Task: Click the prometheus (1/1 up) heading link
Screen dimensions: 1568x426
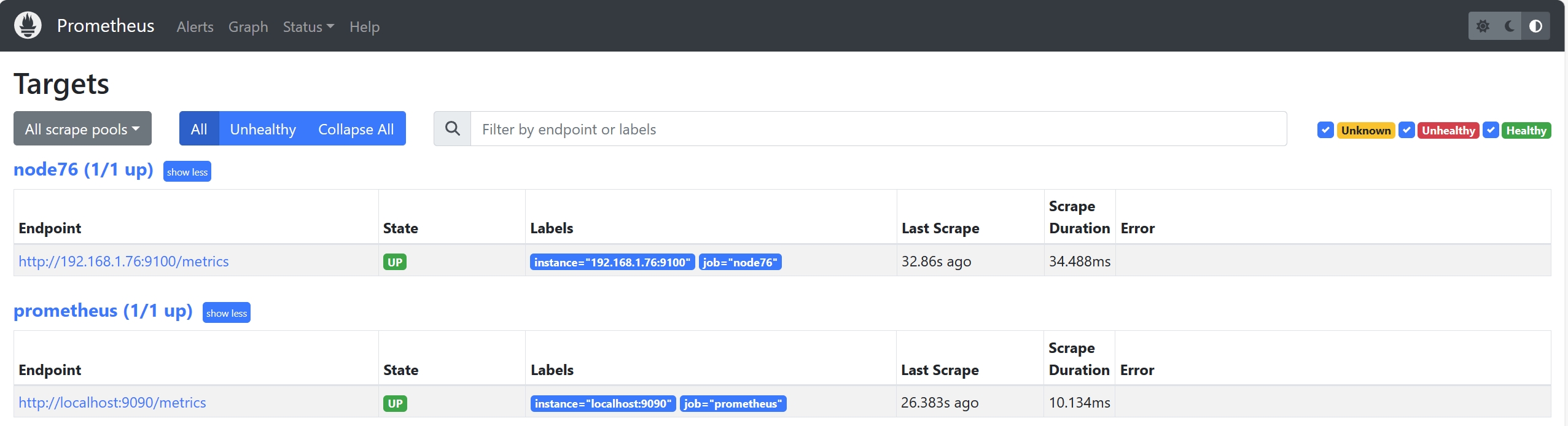Action: point(103,311)
